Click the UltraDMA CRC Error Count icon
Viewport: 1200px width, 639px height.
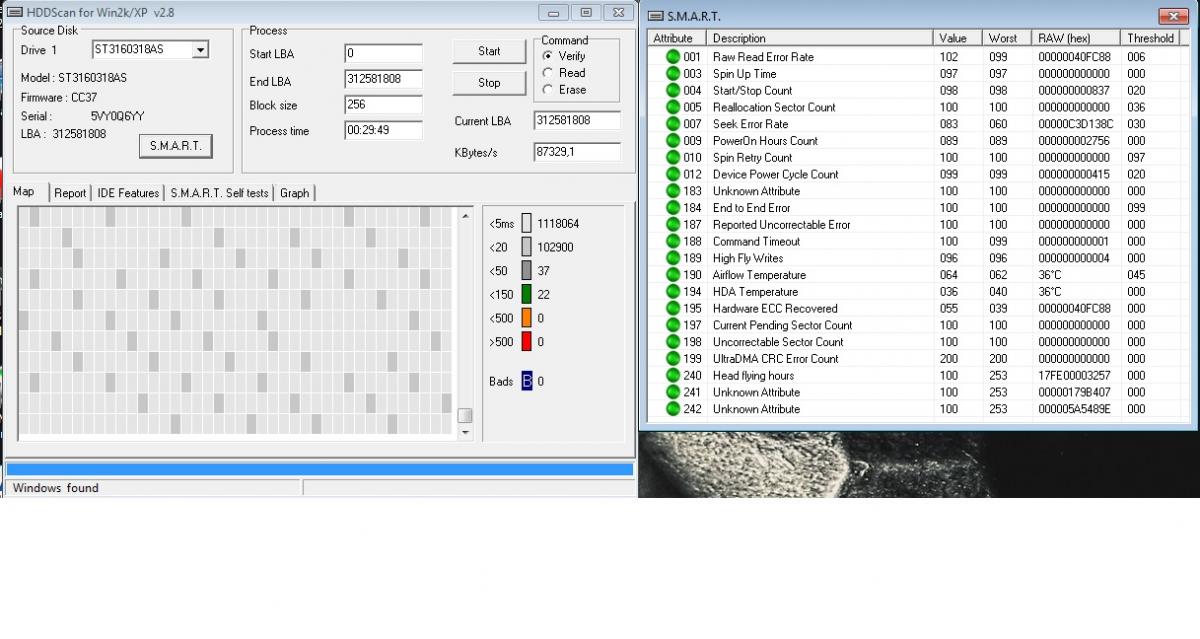[671, 359]
